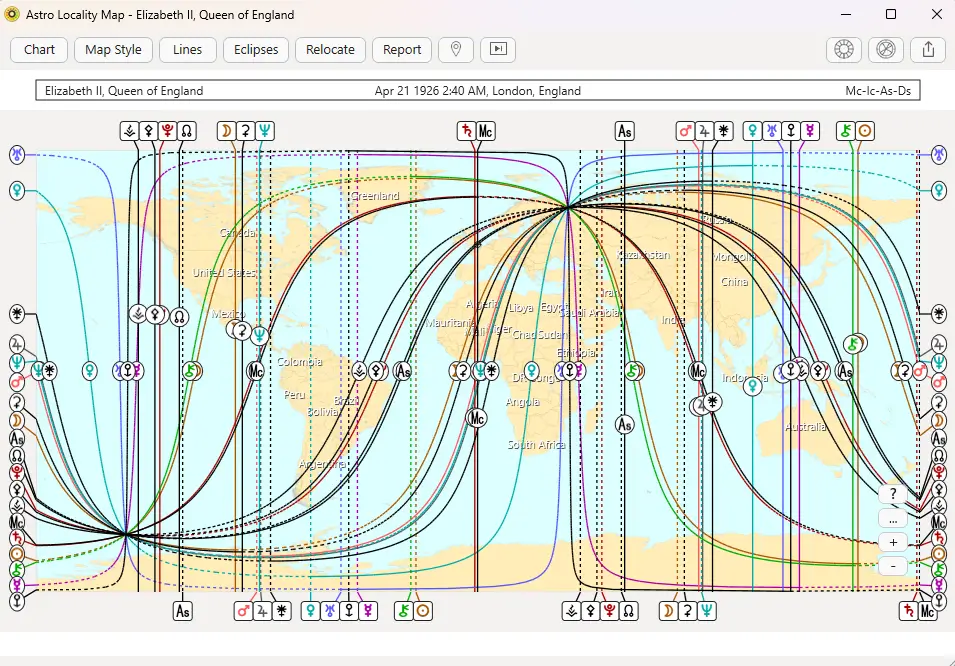The height and width of the screenshot is (666, 955).
Task: Select orange Sun box above the map
Action: click(x=865, y=131)
